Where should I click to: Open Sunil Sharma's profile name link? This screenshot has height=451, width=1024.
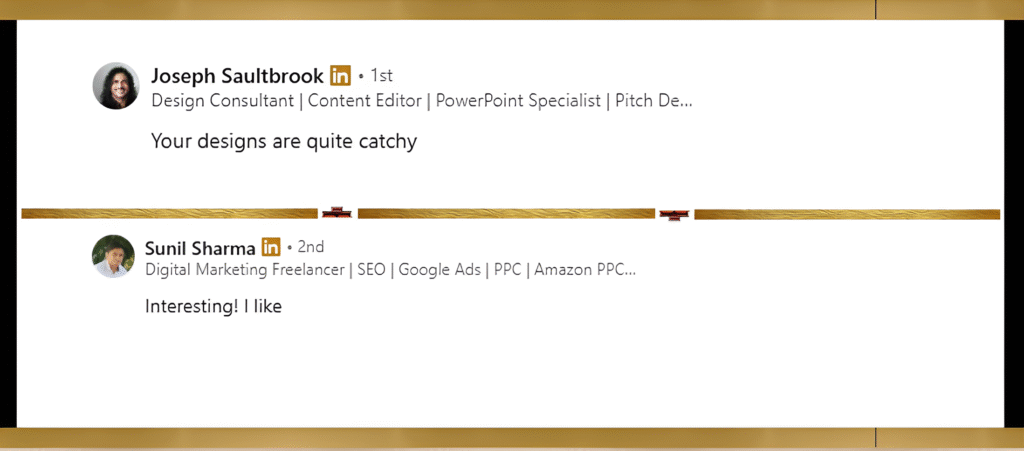pos(200,247)
